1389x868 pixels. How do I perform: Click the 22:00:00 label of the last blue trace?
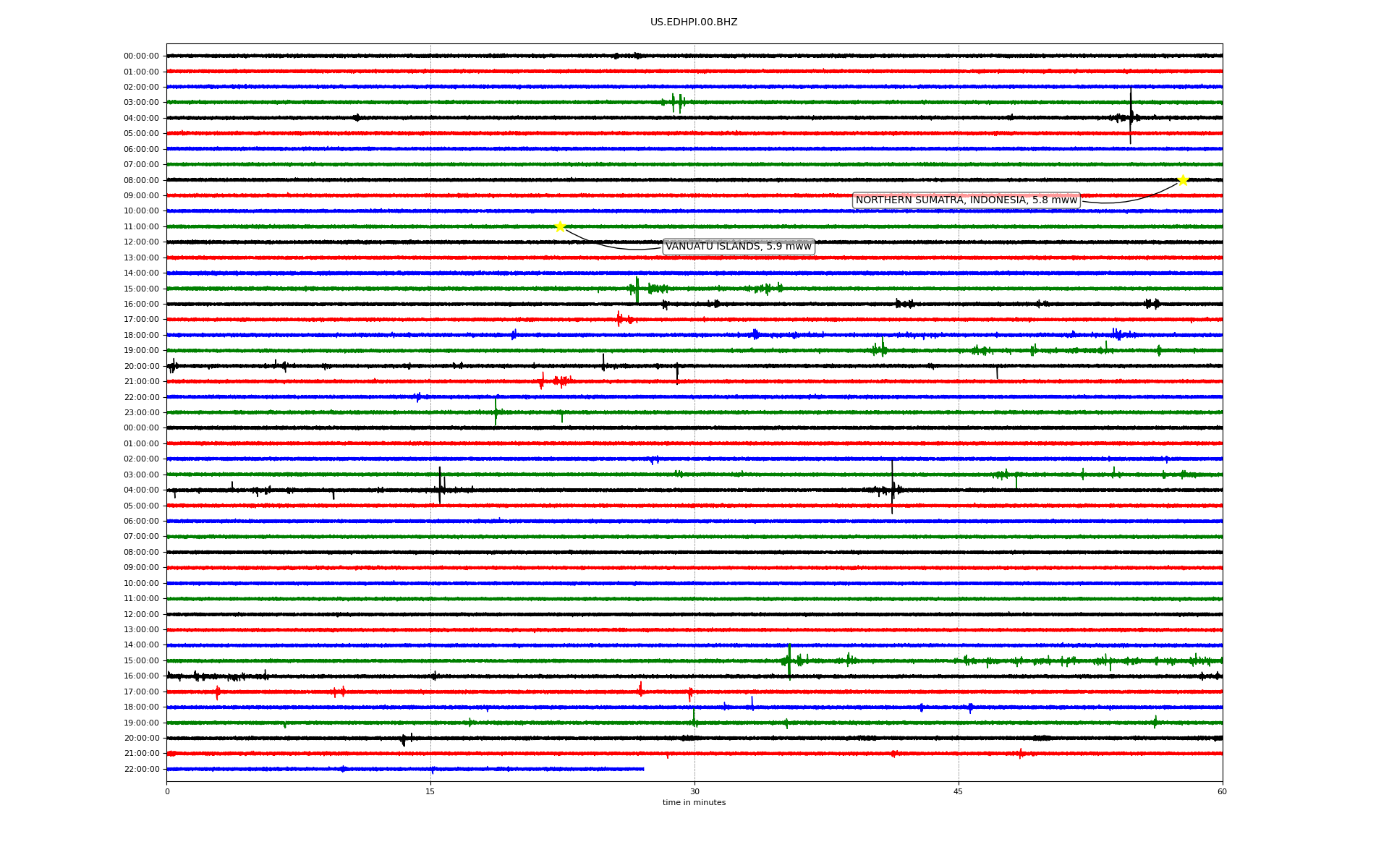tap(141, 769)
